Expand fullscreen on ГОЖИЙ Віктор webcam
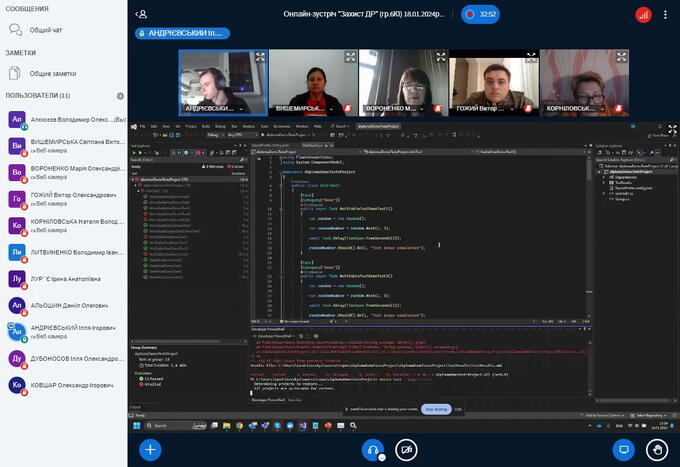This screenshot has height=467, width=680. pyautogui.click(x=529, y=57)
